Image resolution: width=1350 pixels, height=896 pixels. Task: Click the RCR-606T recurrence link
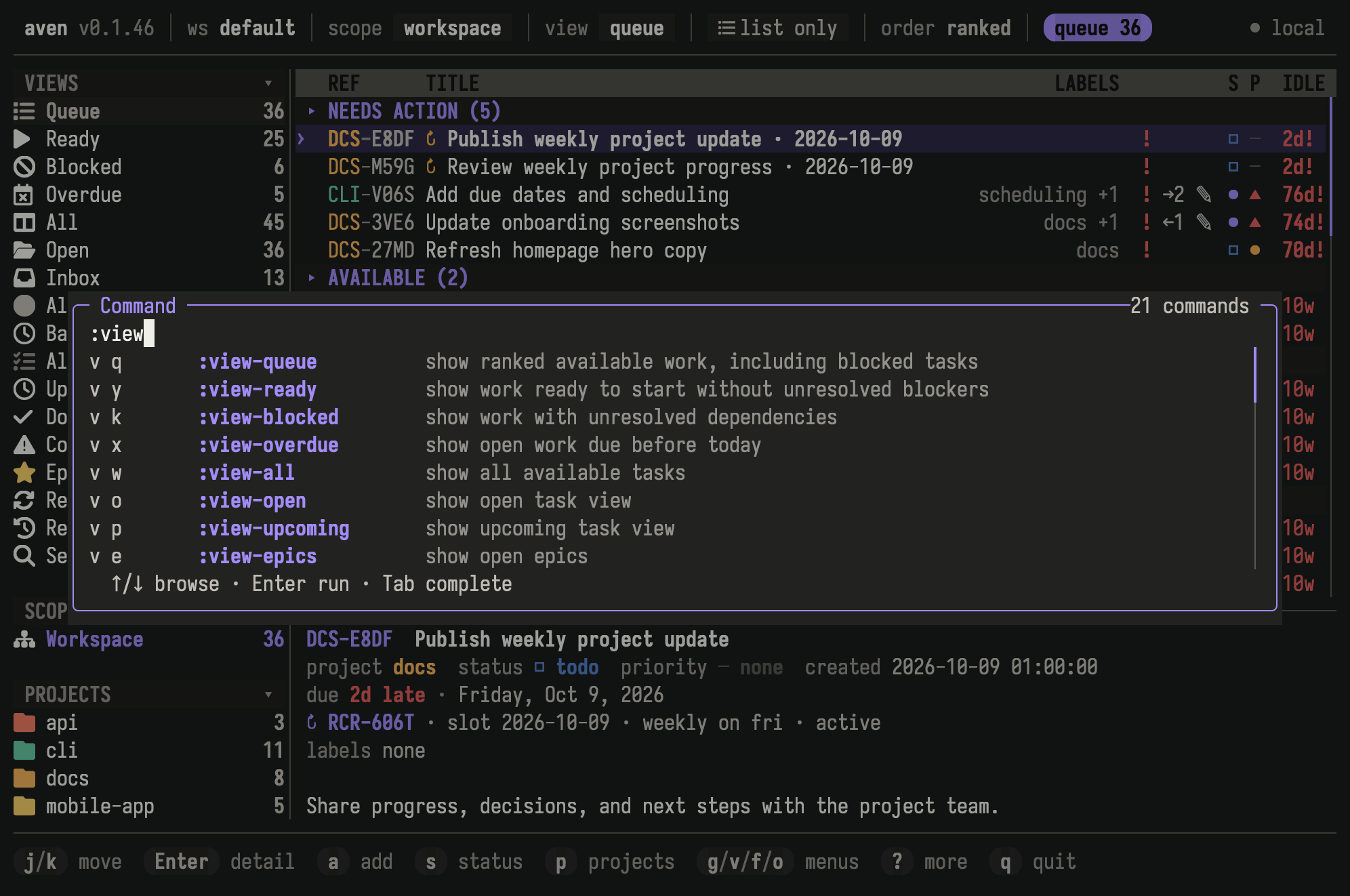[x=371, y=722]
